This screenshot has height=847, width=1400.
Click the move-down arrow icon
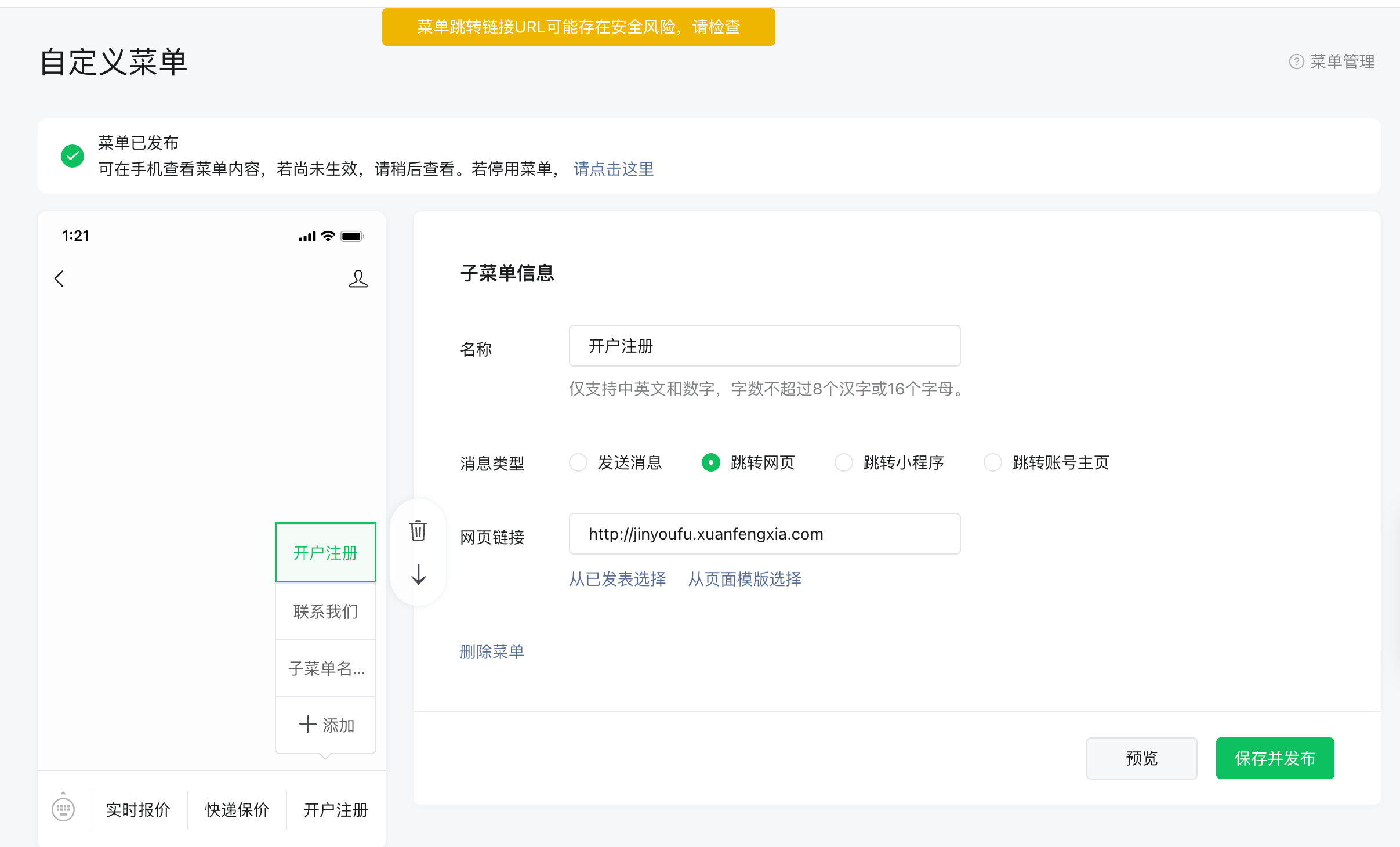[x=418, y=574]
